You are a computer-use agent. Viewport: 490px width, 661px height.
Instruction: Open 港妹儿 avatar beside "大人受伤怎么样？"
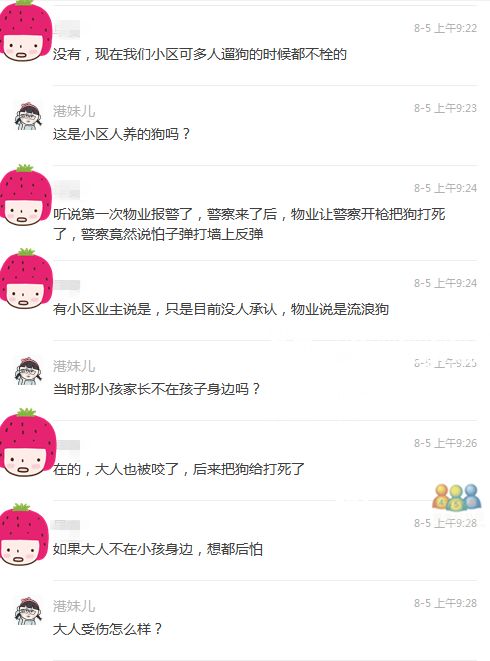pos(28,611)
